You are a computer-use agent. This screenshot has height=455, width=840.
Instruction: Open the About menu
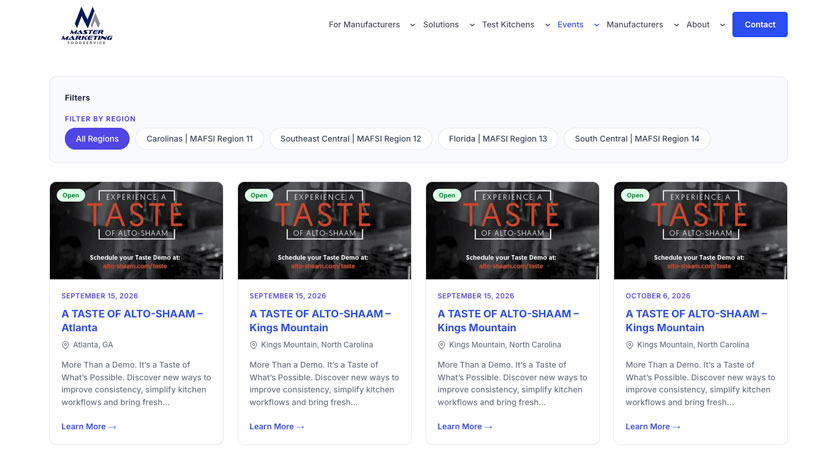pyautogui.click(x=698, y=25)
